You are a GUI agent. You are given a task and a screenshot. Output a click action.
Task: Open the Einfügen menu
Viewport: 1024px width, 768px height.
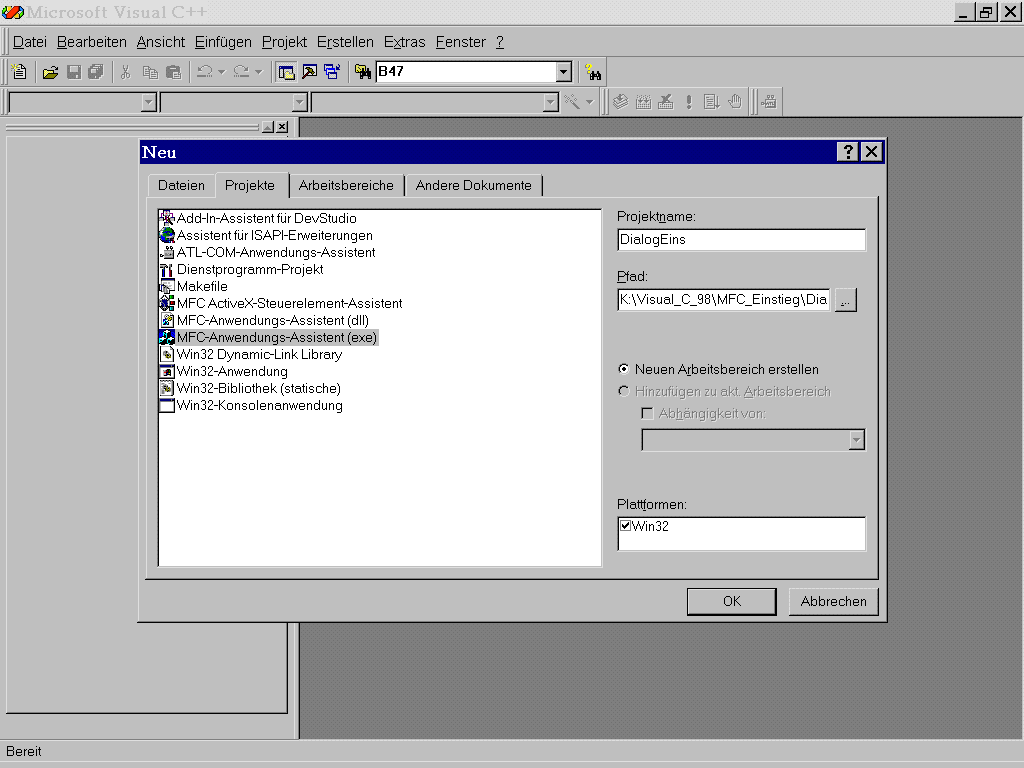tap(223, 42)
